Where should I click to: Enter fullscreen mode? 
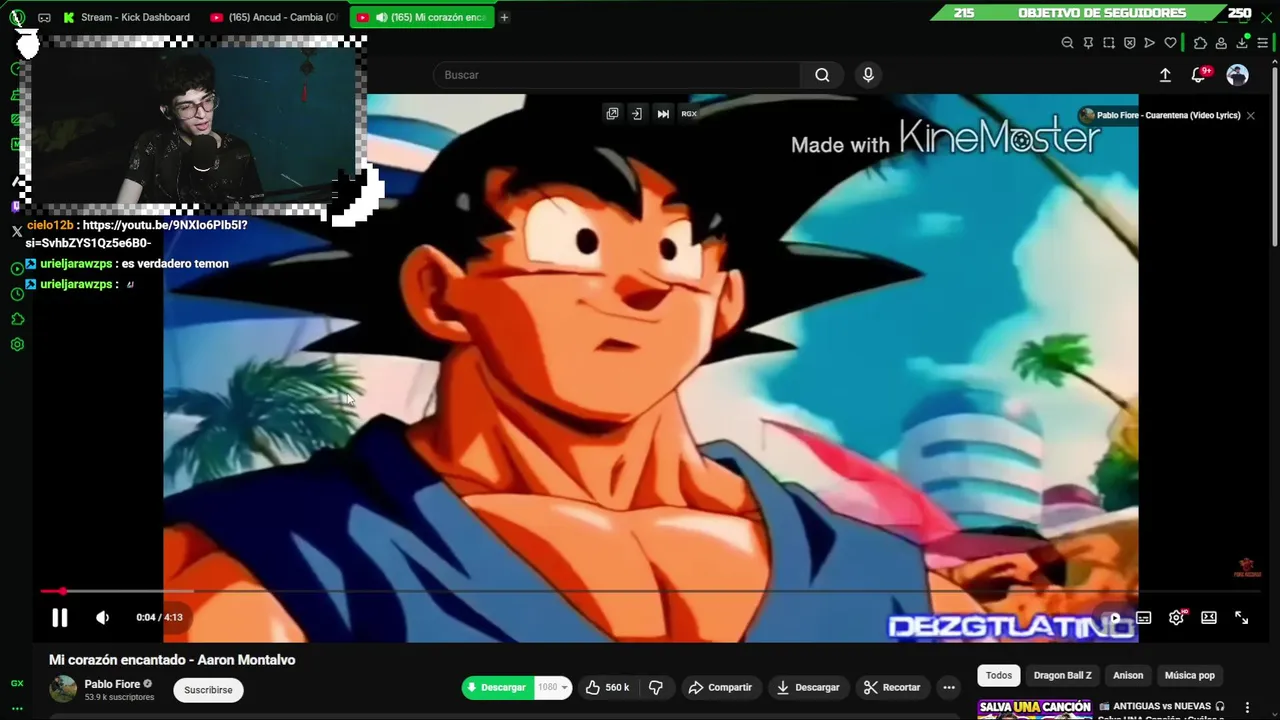[1241, 618]
